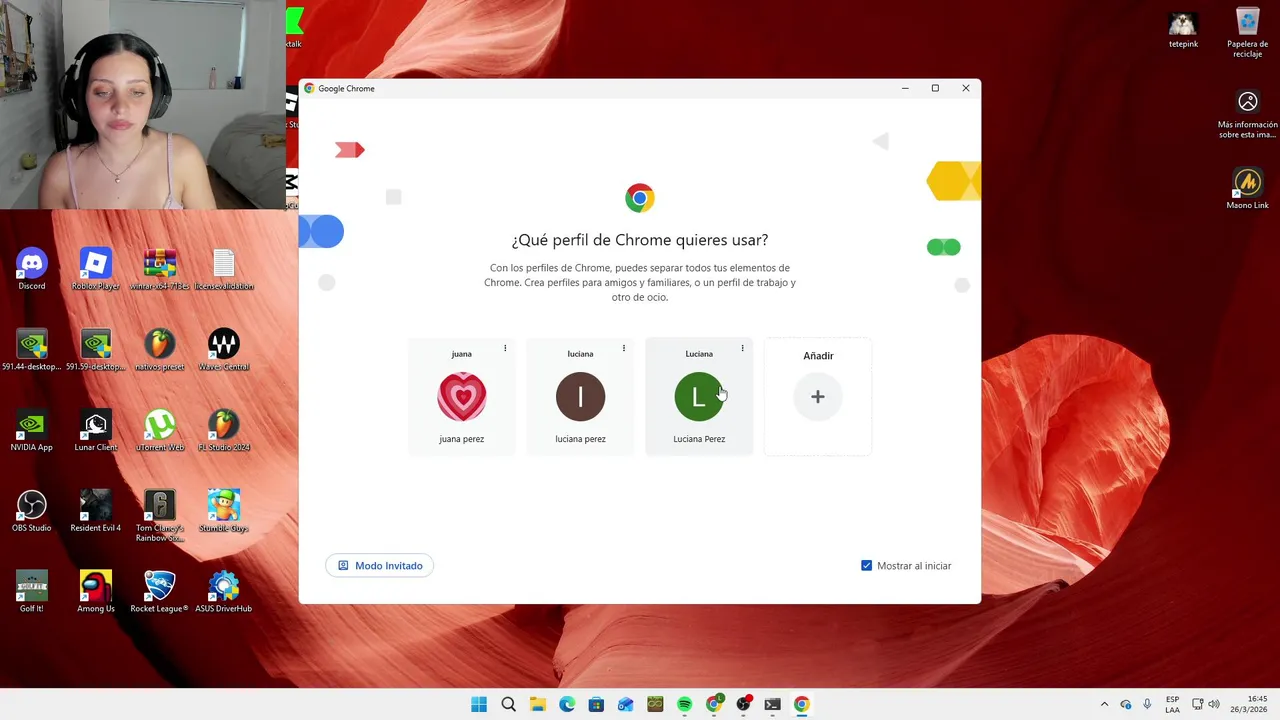Open Microsoft Store from the taskbar
Screen dimensions: 1280x720
click(596, 705)
